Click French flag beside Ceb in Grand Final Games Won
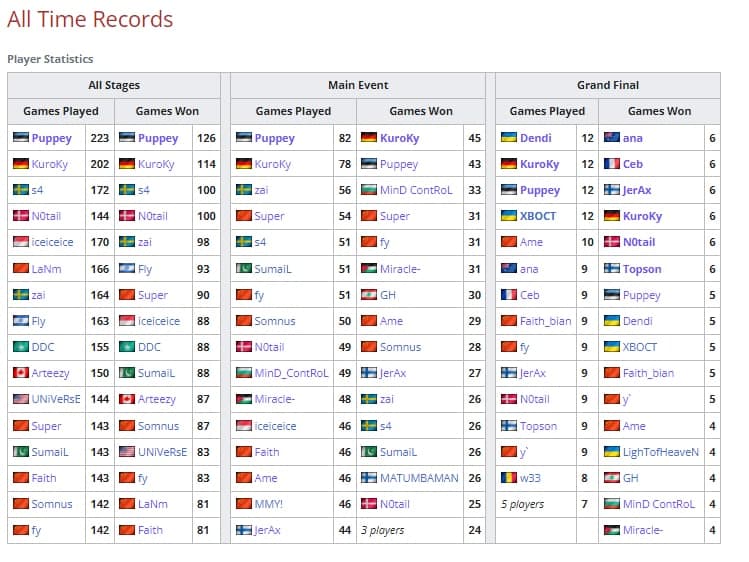Viewport: 749px width, 562px height. point(612,164)
